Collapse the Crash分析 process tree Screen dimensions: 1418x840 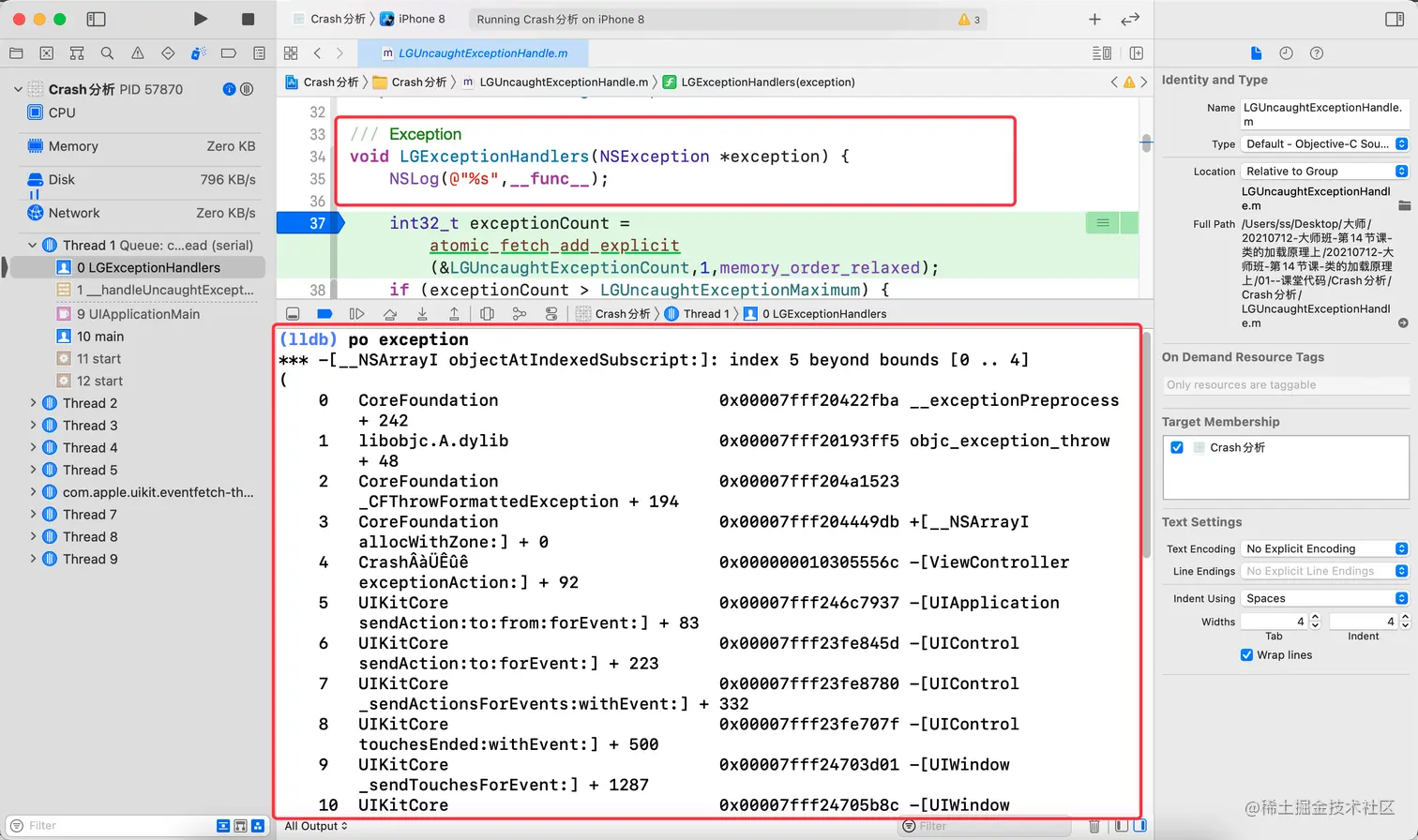(x=18, y=89)
